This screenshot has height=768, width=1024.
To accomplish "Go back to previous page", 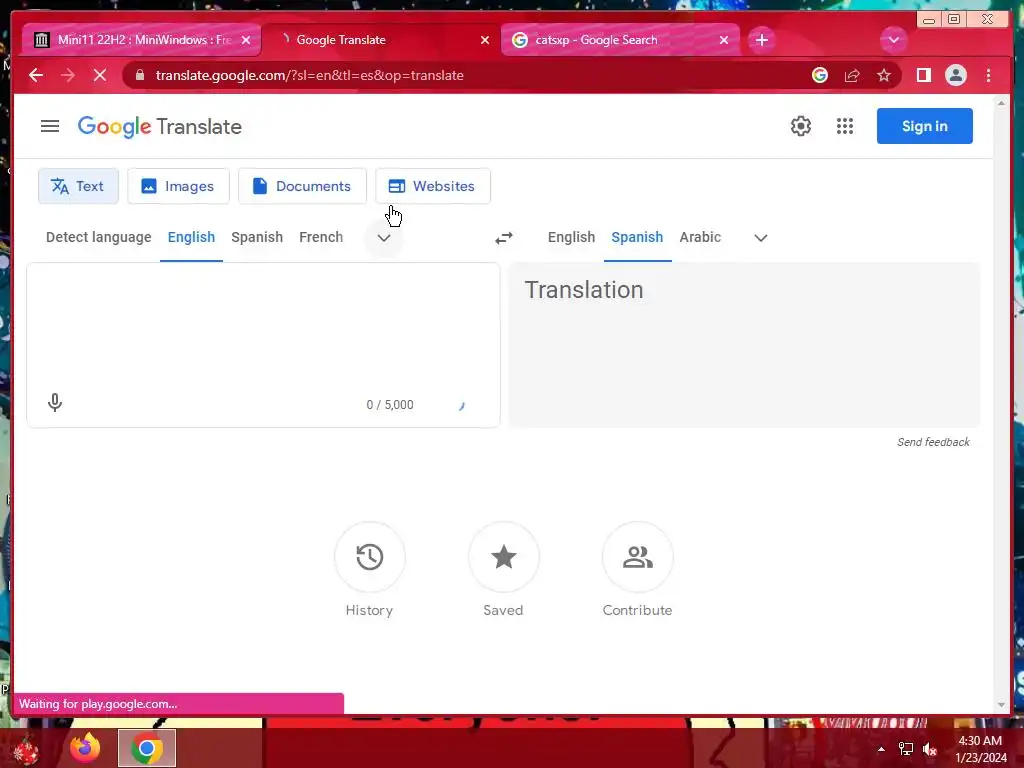I will coord(36,75).
